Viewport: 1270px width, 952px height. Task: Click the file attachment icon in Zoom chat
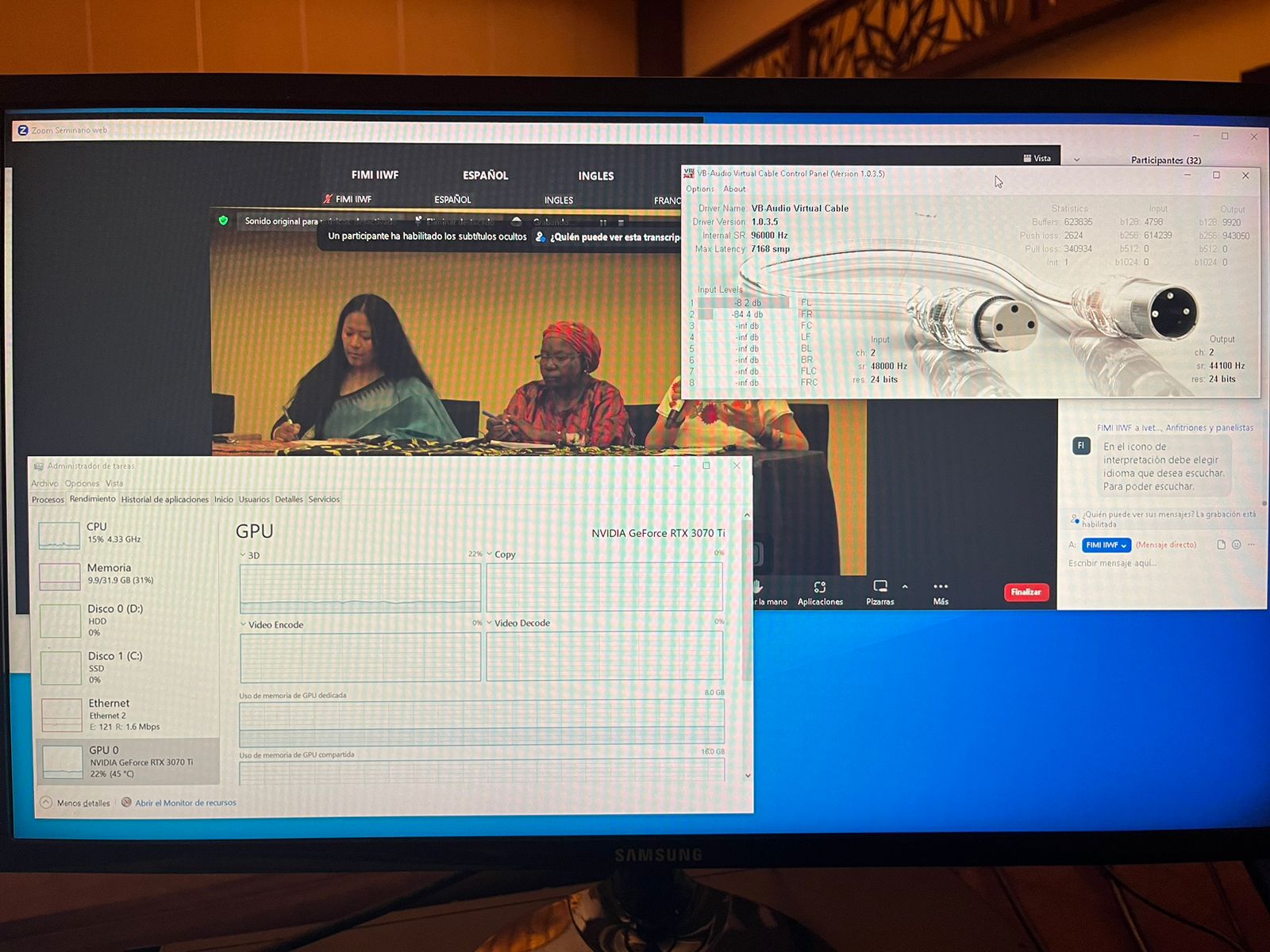1221,545
